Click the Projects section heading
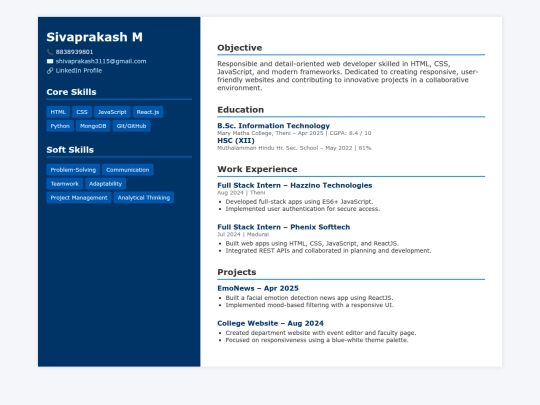 point(237,272)
